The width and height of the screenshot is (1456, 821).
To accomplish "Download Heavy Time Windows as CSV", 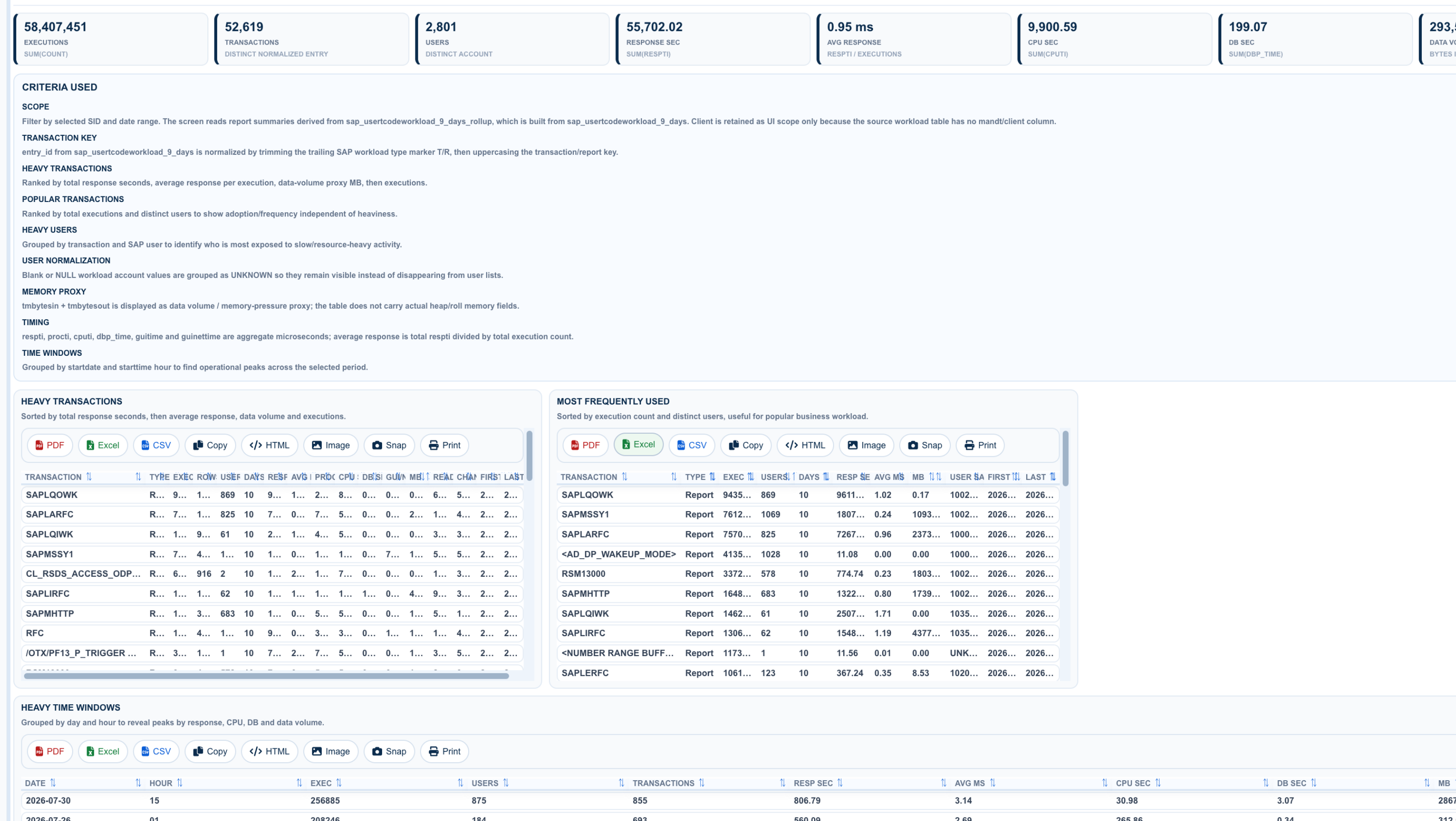I will coord(156,751).
